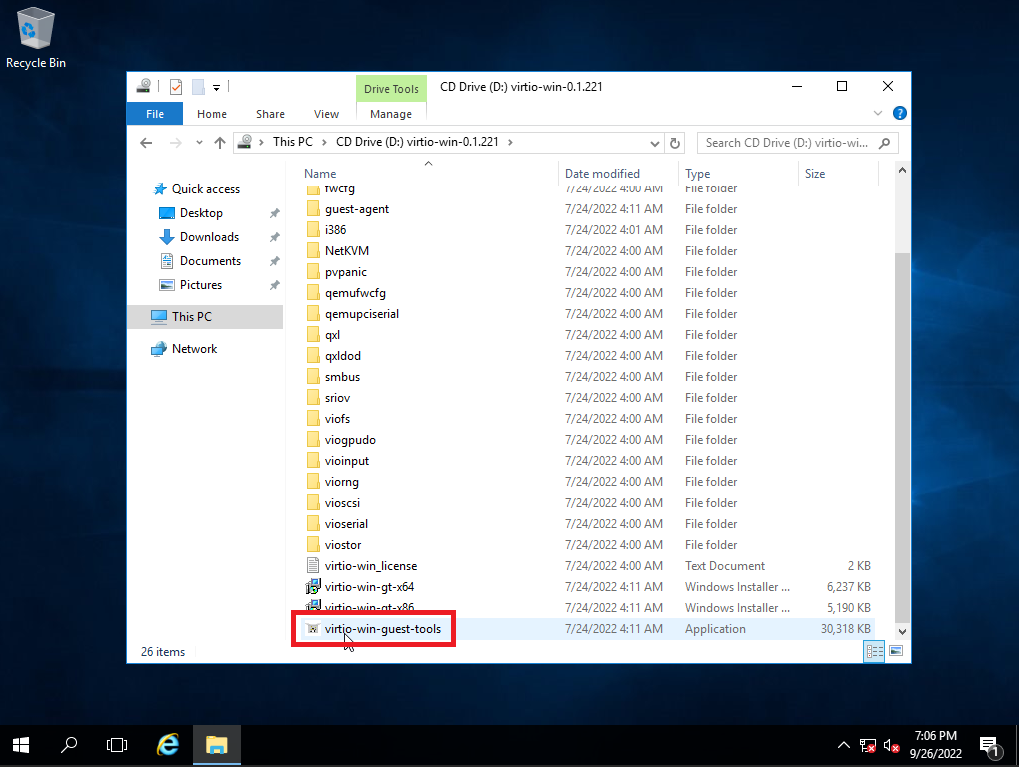Refresh the current folder view
The height and width of the screenshot is (767, 1019).
point(675,143)
